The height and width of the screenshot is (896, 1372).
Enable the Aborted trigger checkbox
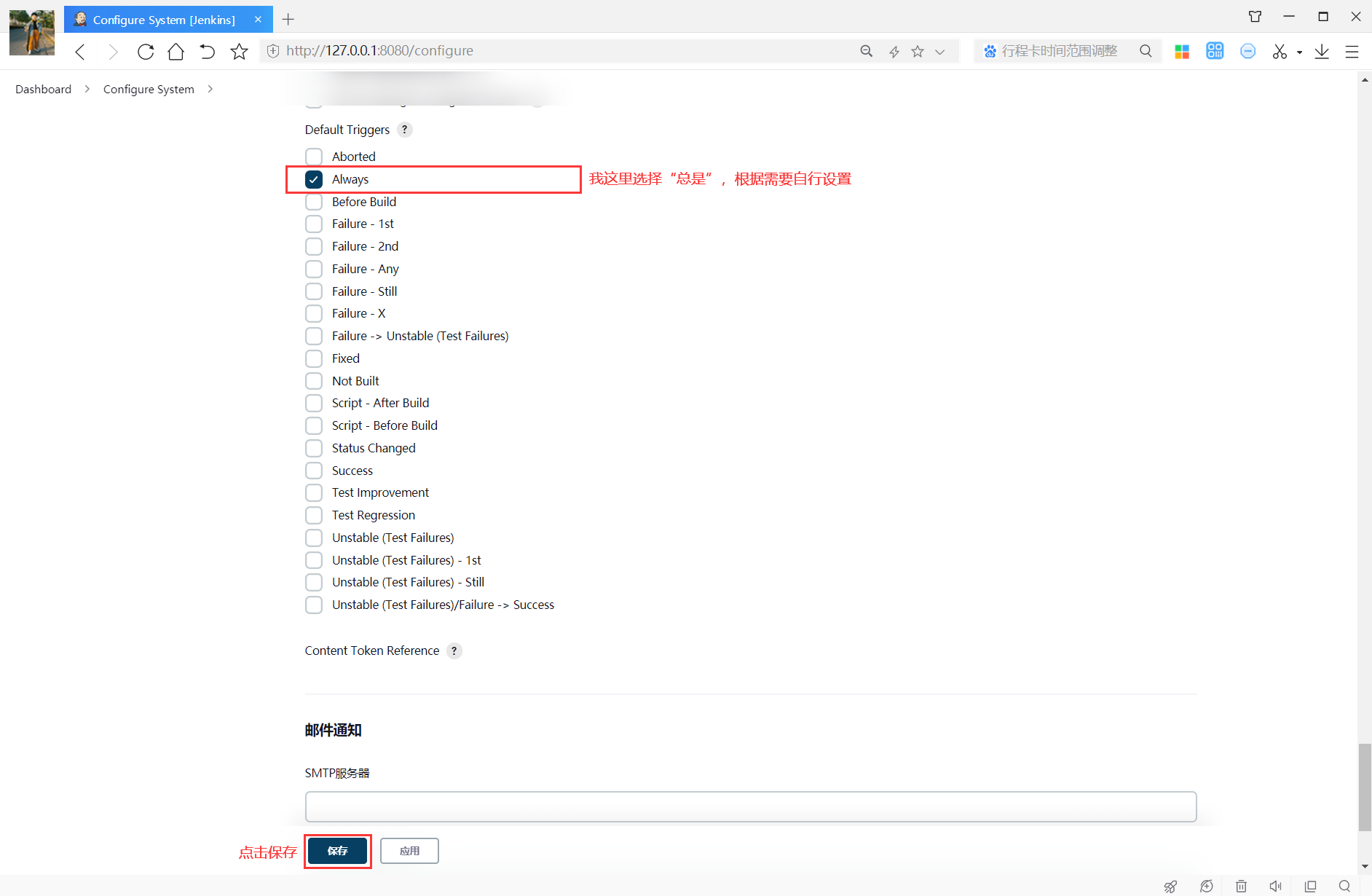point(314,157)
